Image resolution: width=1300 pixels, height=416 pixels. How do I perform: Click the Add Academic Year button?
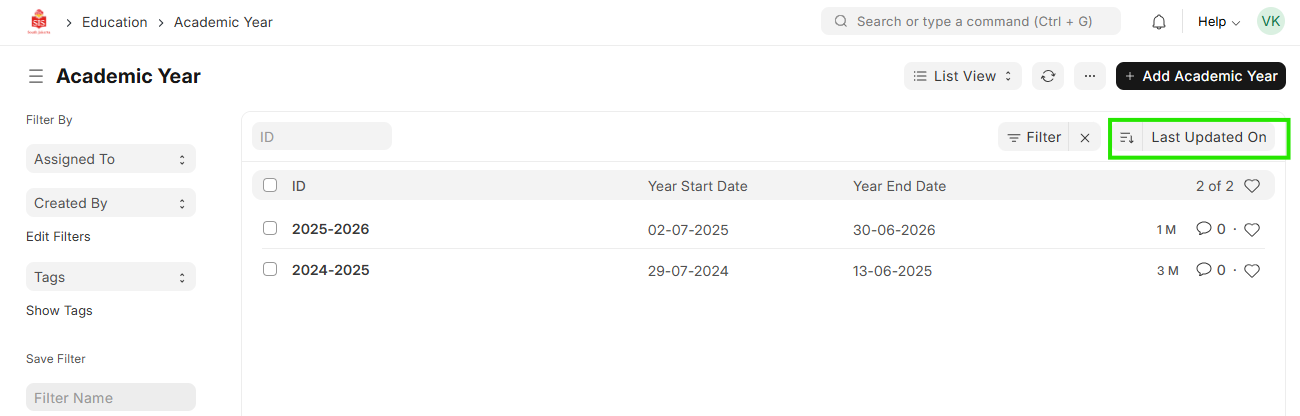(1200, 76)
